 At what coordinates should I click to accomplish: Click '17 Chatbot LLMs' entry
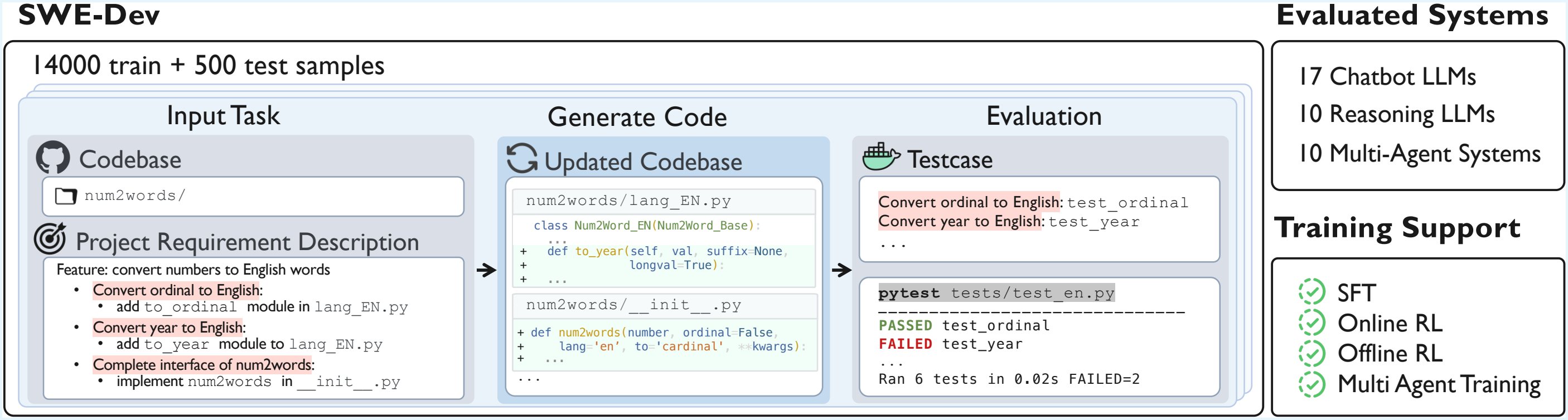point(1387,76)
